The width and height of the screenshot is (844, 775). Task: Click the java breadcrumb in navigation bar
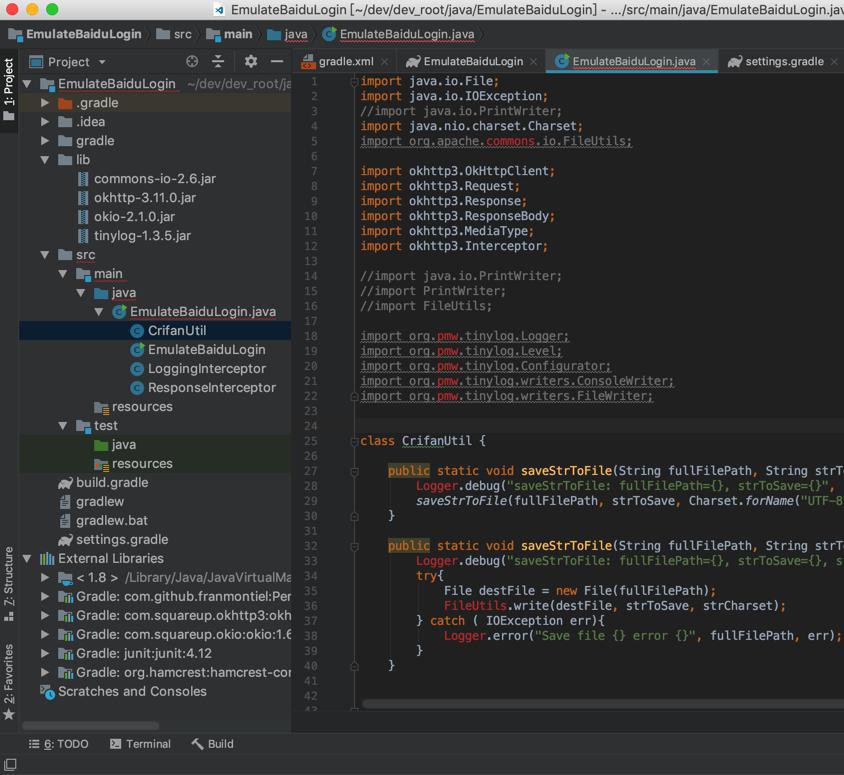[288, 34]
